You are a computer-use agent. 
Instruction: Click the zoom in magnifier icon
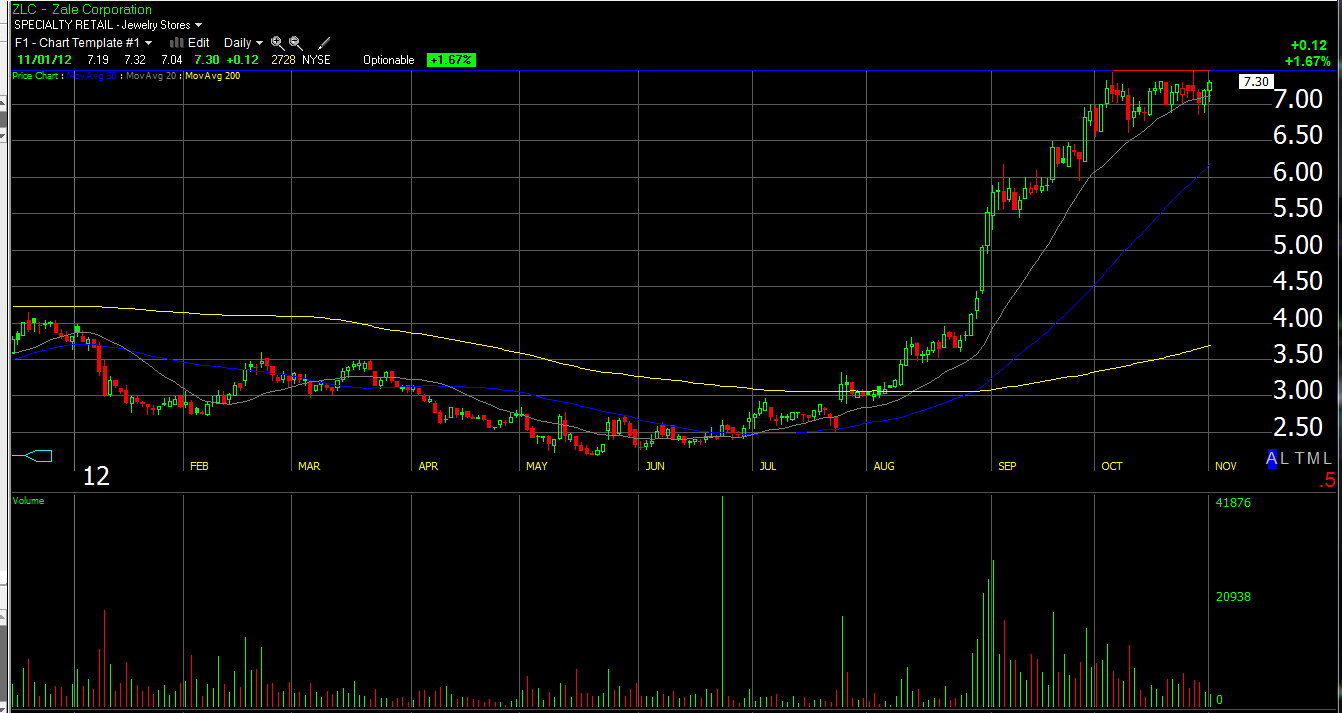coord(278,43)
